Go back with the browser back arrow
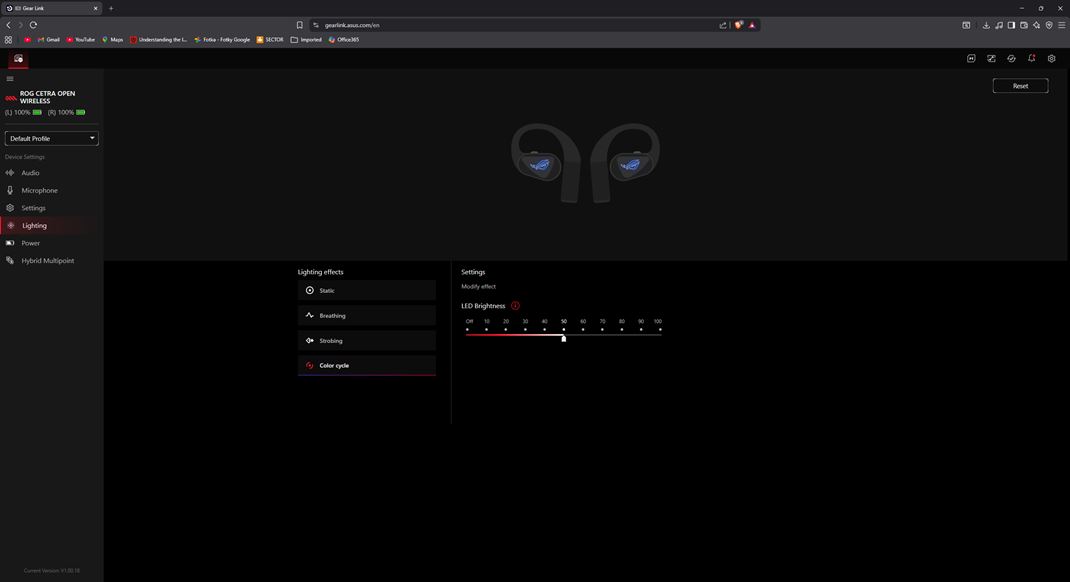This screenshot has width=1070, height=582. (x=8, y=25)
